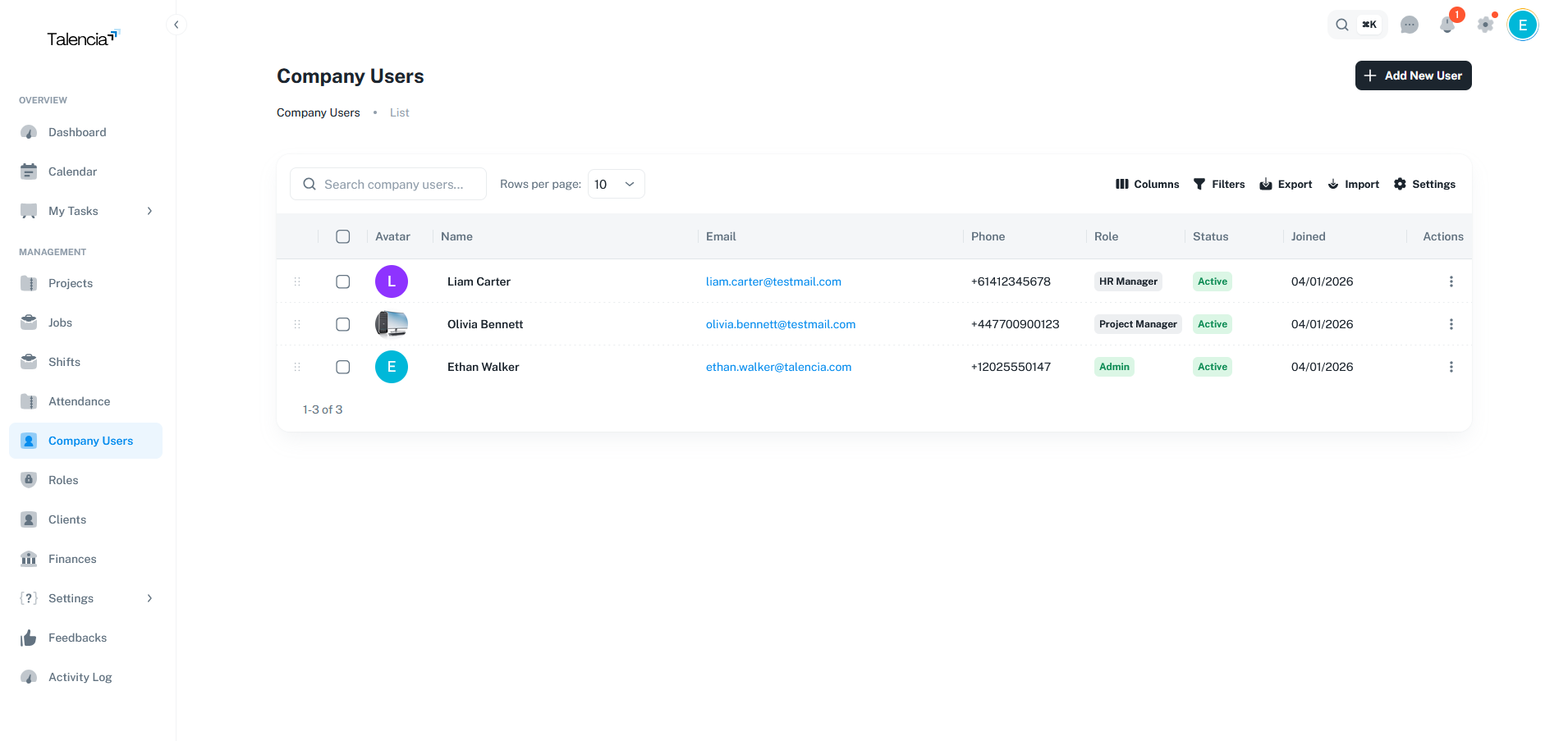Viewport: 1568px width, 741px height.
Task: Click the Add New User button
Action: [x=1413, y=75]
